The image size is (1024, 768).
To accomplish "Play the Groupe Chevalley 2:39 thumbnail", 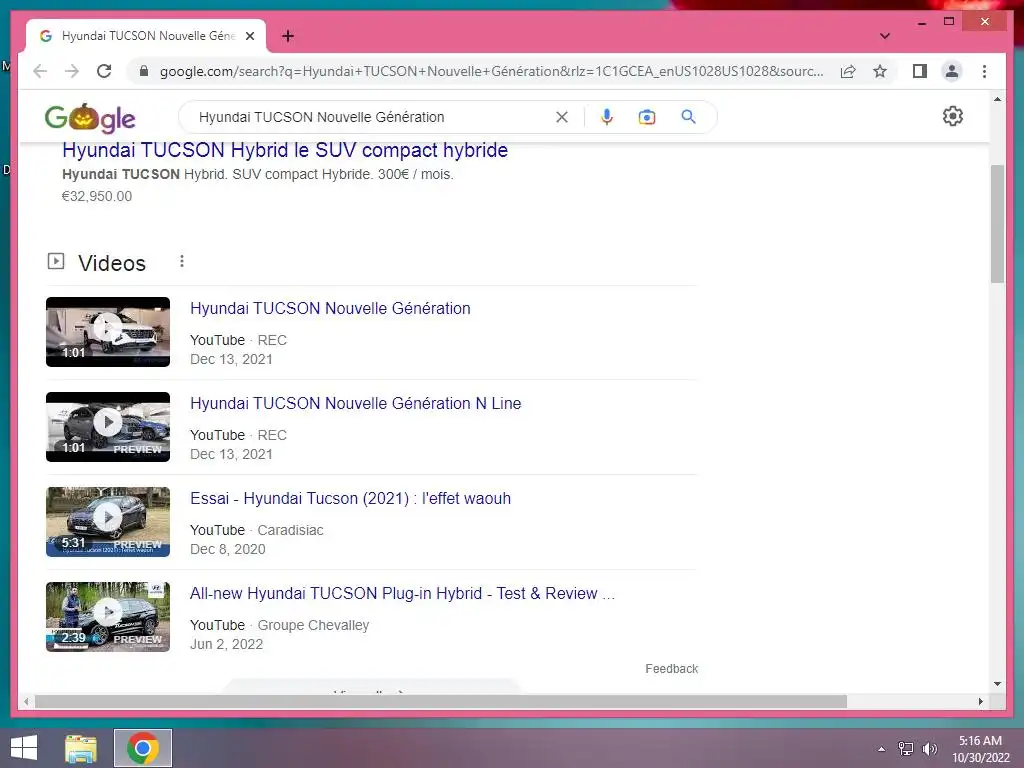I will click(108, 617).
